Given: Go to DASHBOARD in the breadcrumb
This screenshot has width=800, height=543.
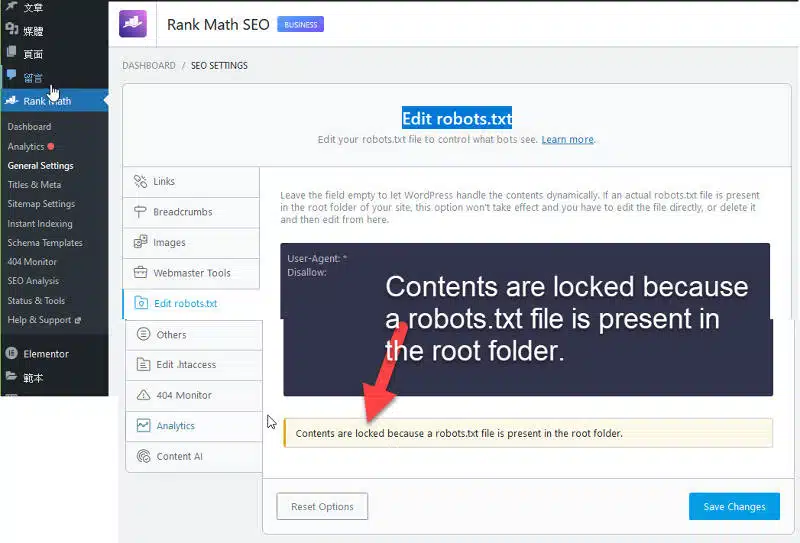Looking at the screenshot, I should [x=148, y=65].
